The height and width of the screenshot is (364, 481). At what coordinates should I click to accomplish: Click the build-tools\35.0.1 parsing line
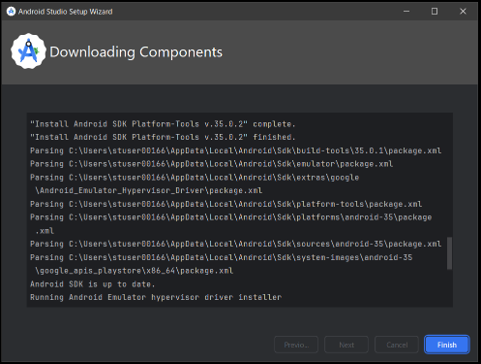236,151
